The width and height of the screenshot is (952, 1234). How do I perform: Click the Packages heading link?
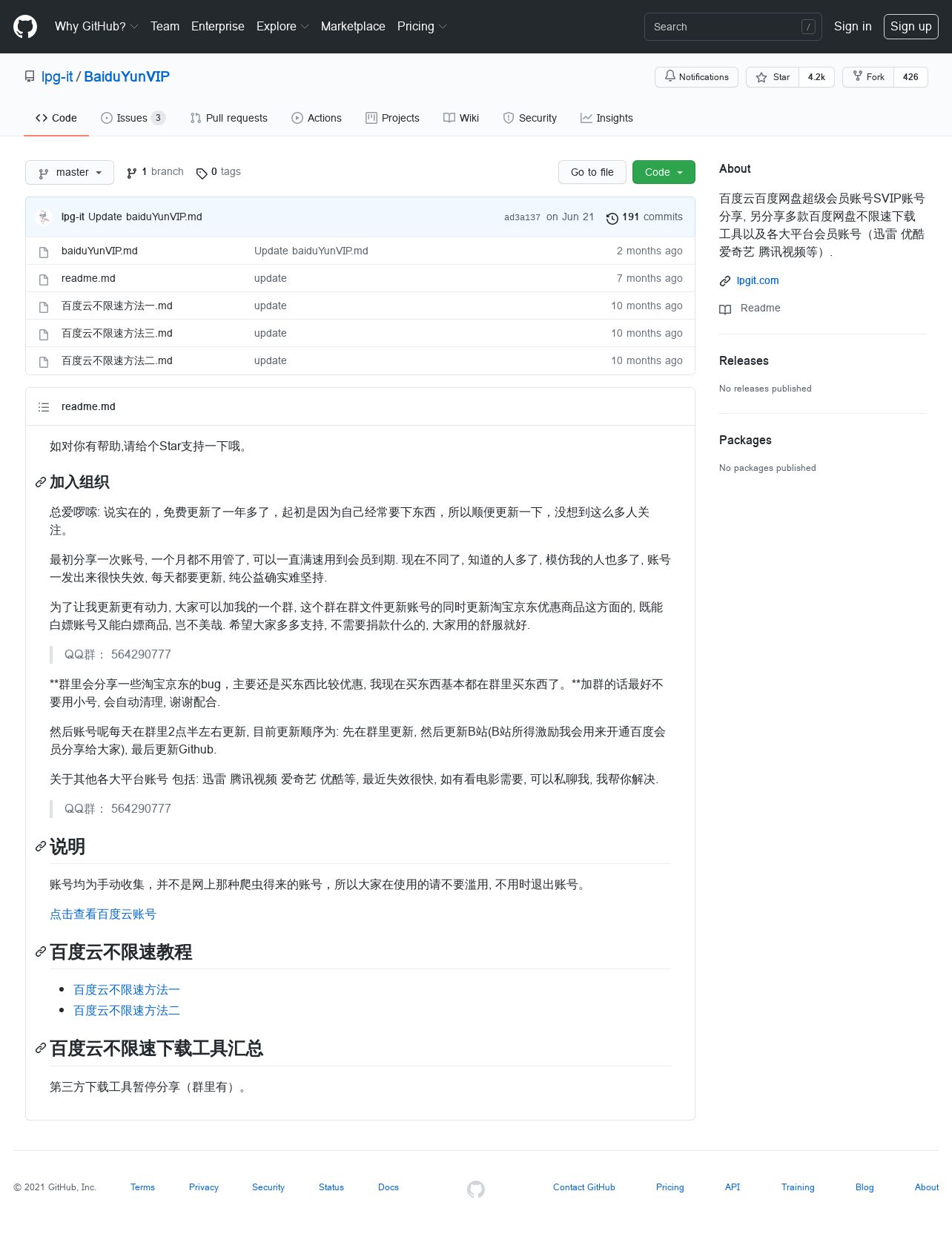pos(745,441)
